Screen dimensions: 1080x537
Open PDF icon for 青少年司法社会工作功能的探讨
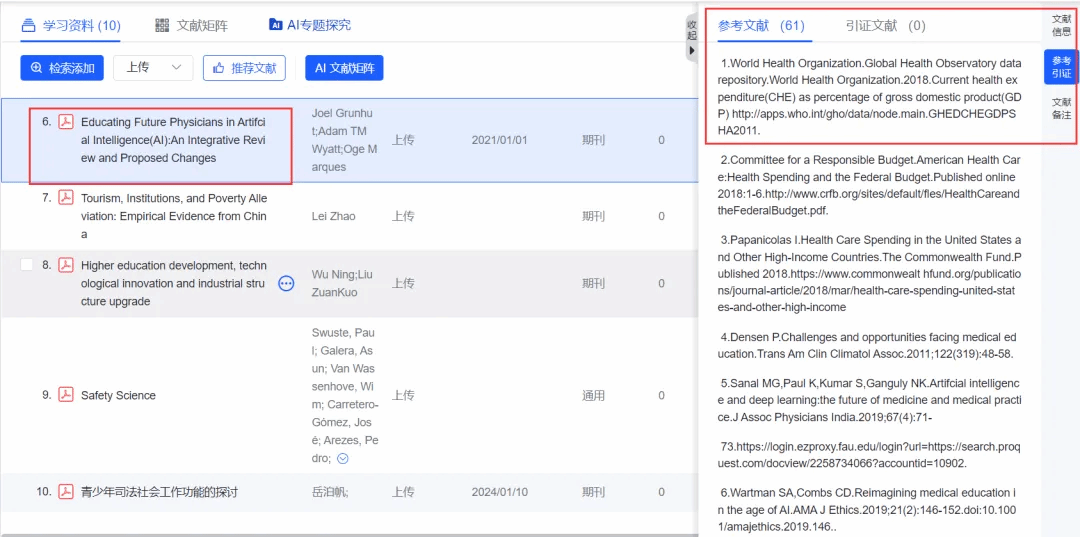[66, 491]
